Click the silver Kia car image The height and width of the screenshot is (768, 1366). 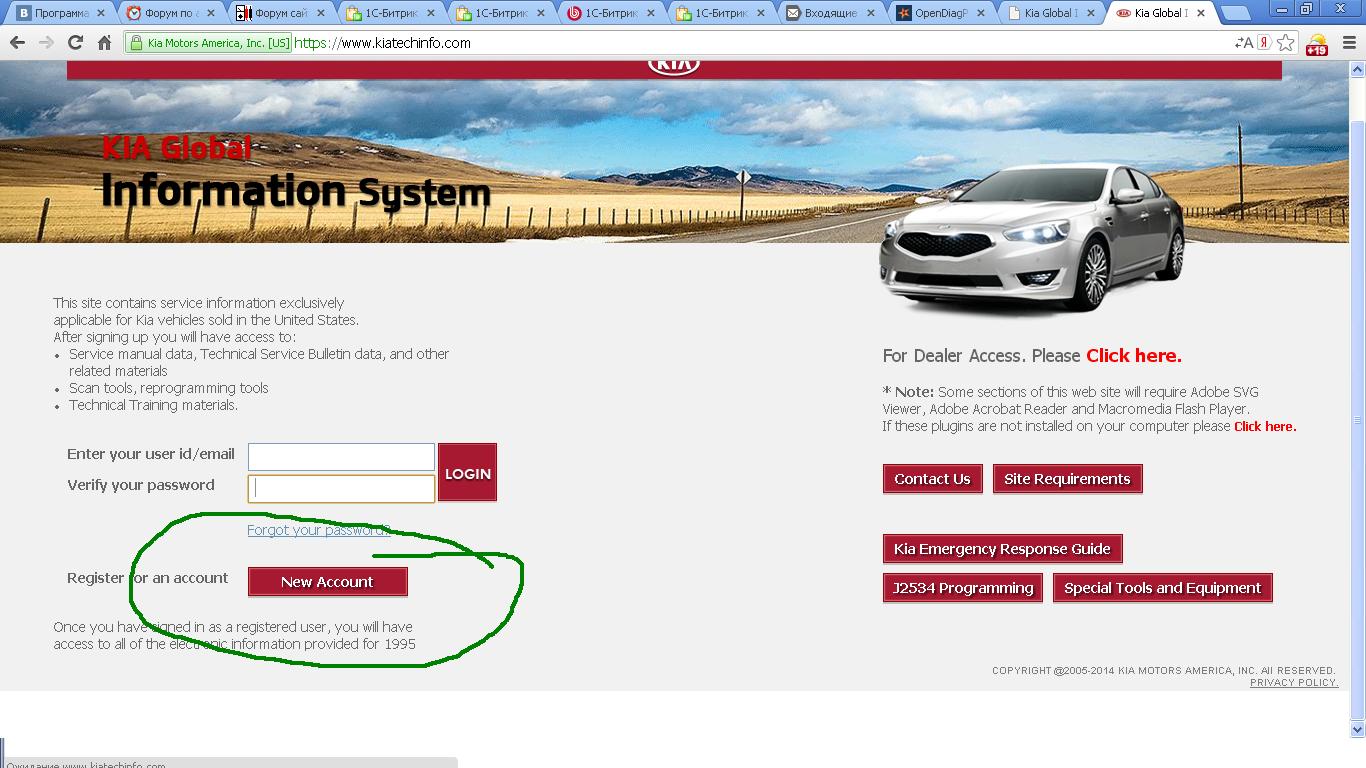pyautogui.click(x=1030, y=240)
